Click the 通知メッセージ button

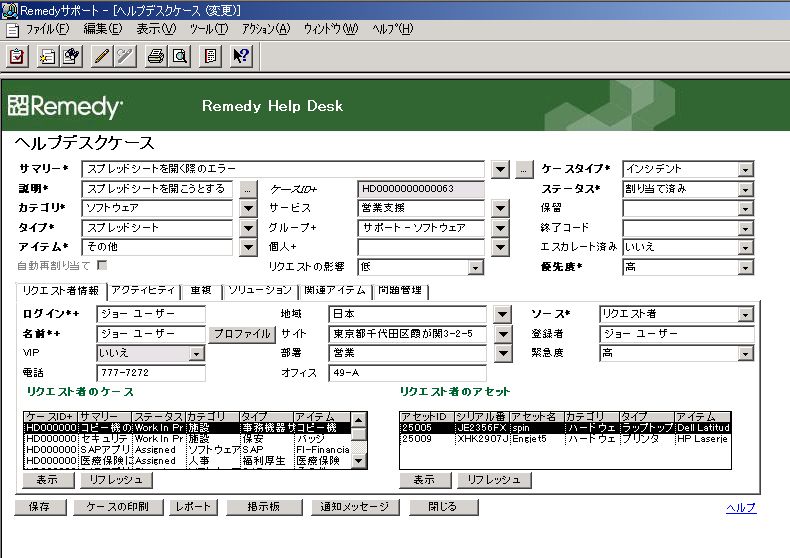coord(355,507)
